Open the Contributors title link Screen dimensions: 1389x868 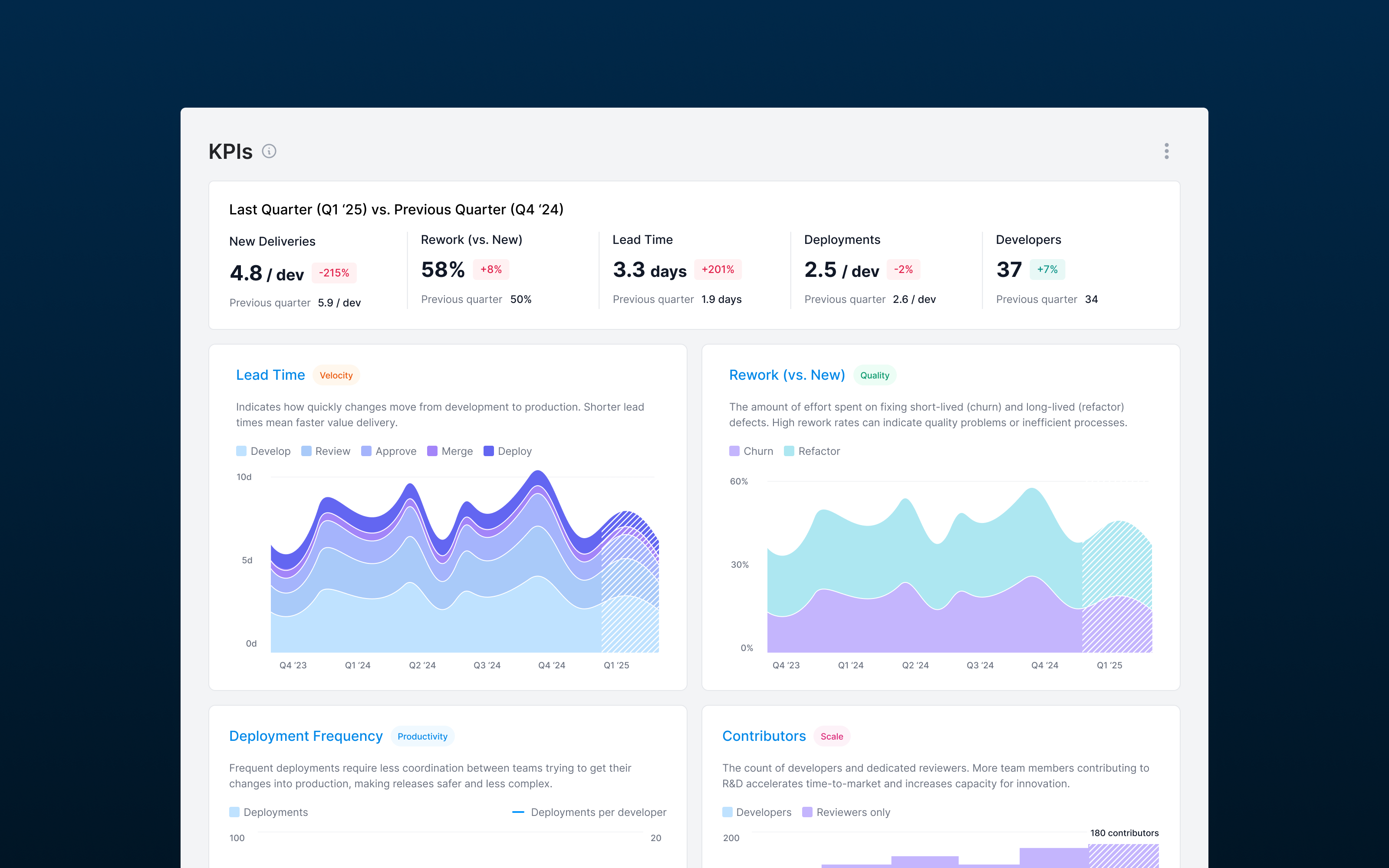click(x=764, y=736)
